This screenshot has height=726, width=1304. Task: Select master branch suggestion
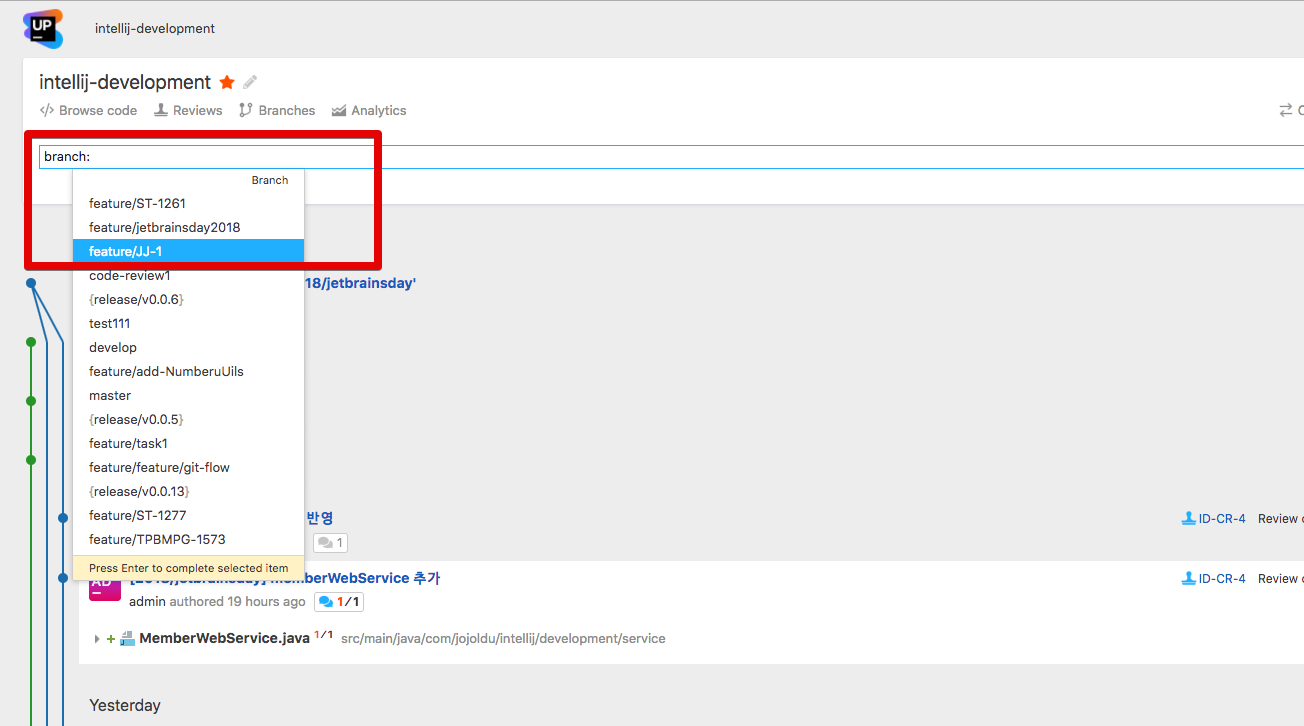[x=188, y=395]
